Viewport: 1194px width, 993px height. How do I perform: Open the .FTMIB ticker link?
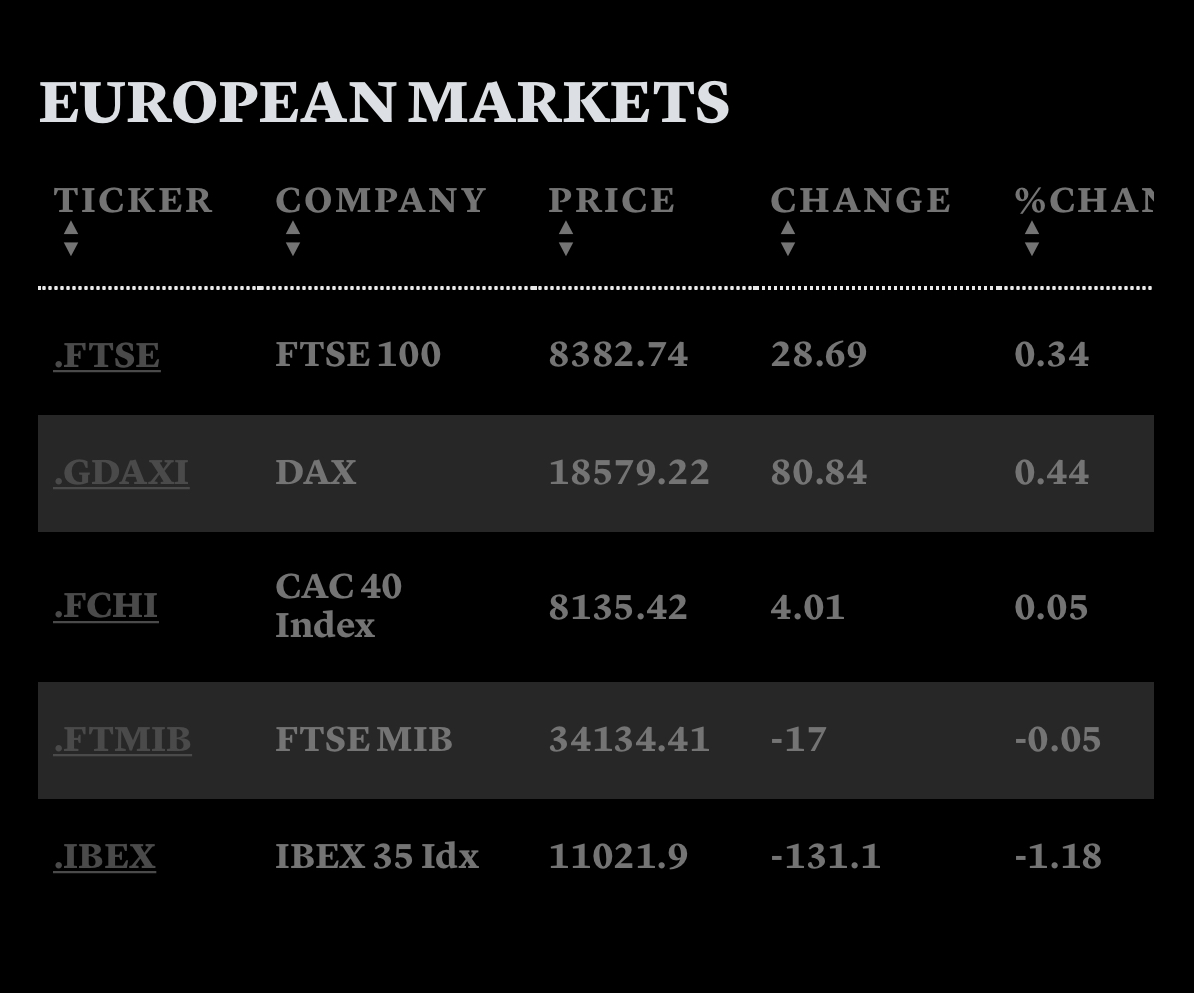[x=122, y=739]
